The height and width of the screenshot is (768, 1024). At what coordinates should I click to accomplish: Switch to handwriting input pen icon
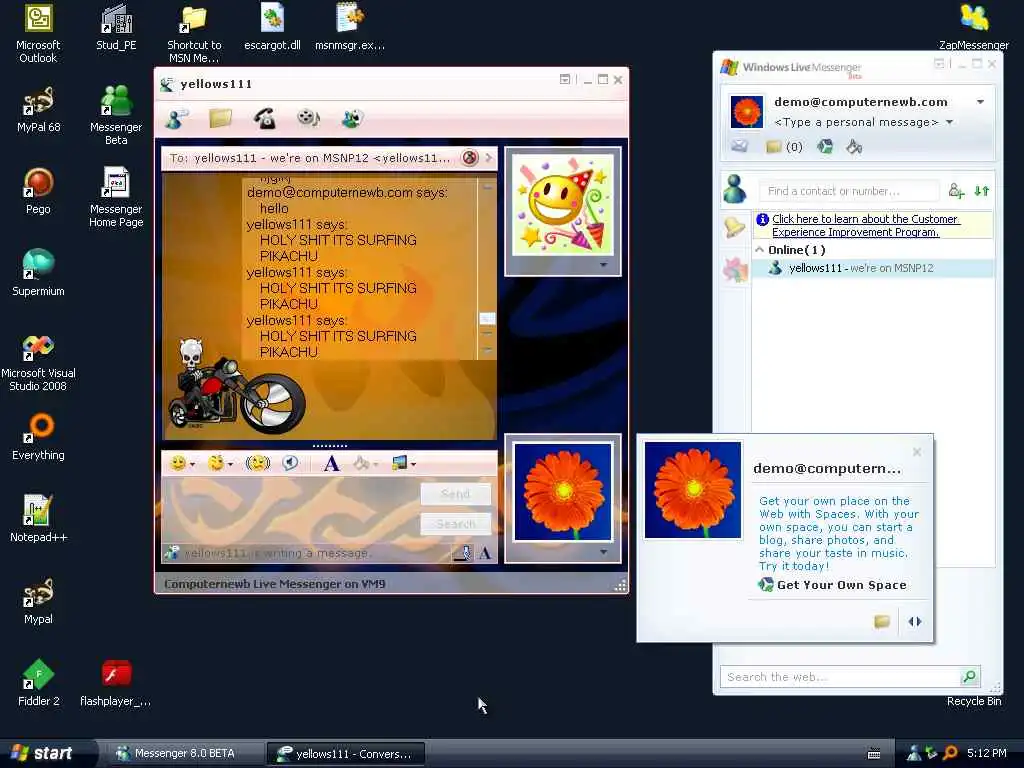coord(463,554)
